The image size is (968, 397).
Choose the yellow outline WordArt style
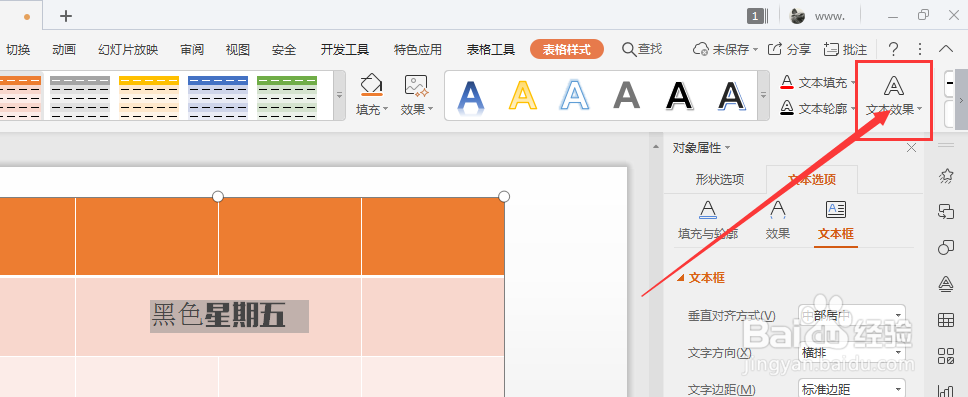[522, 96]
